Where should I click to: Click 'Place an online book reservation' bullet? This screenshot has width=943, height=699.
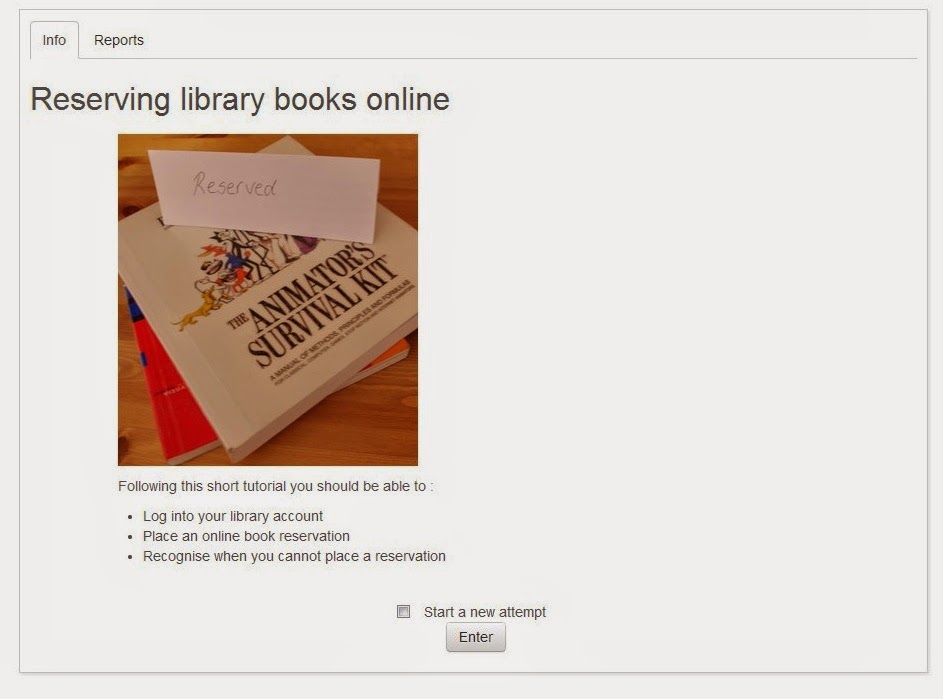pyautogui.click(x=246, y=536)
